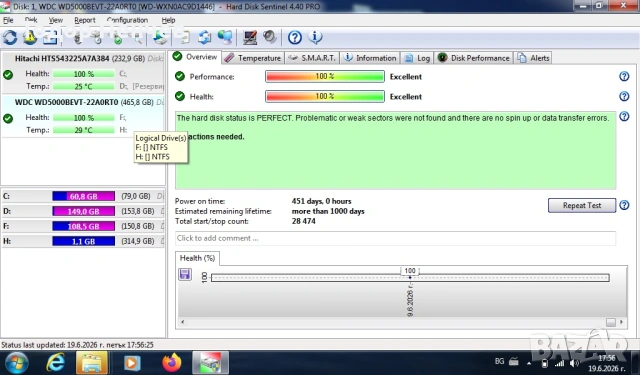Image resolution: width=640 pixels, height=375 pixels.
Task: Click the save floppy icon in Health graph
Action: click(185, 274)
